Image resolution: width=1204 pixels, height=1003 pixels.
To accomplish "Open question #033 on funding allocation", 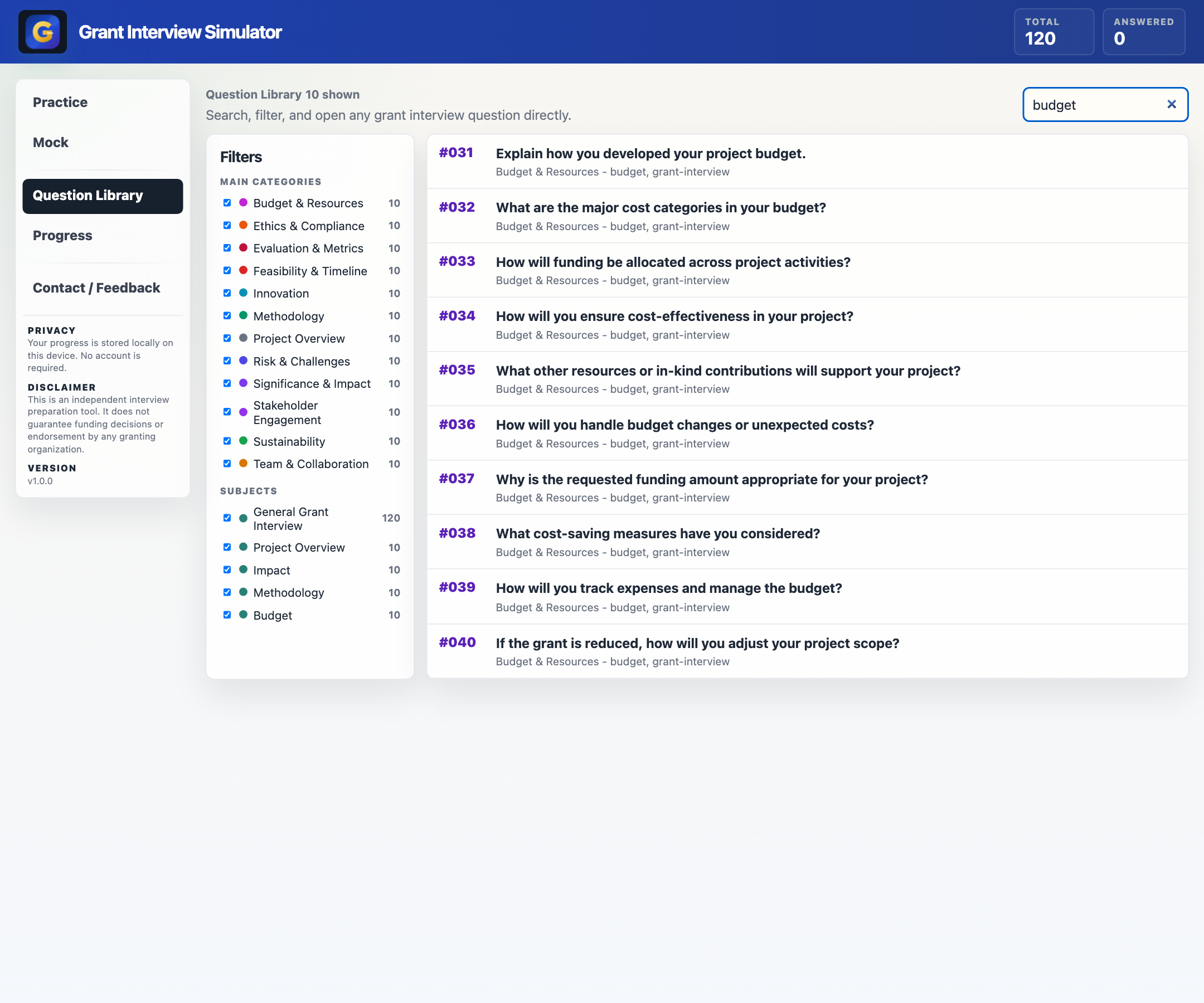I will coord(807,270).
